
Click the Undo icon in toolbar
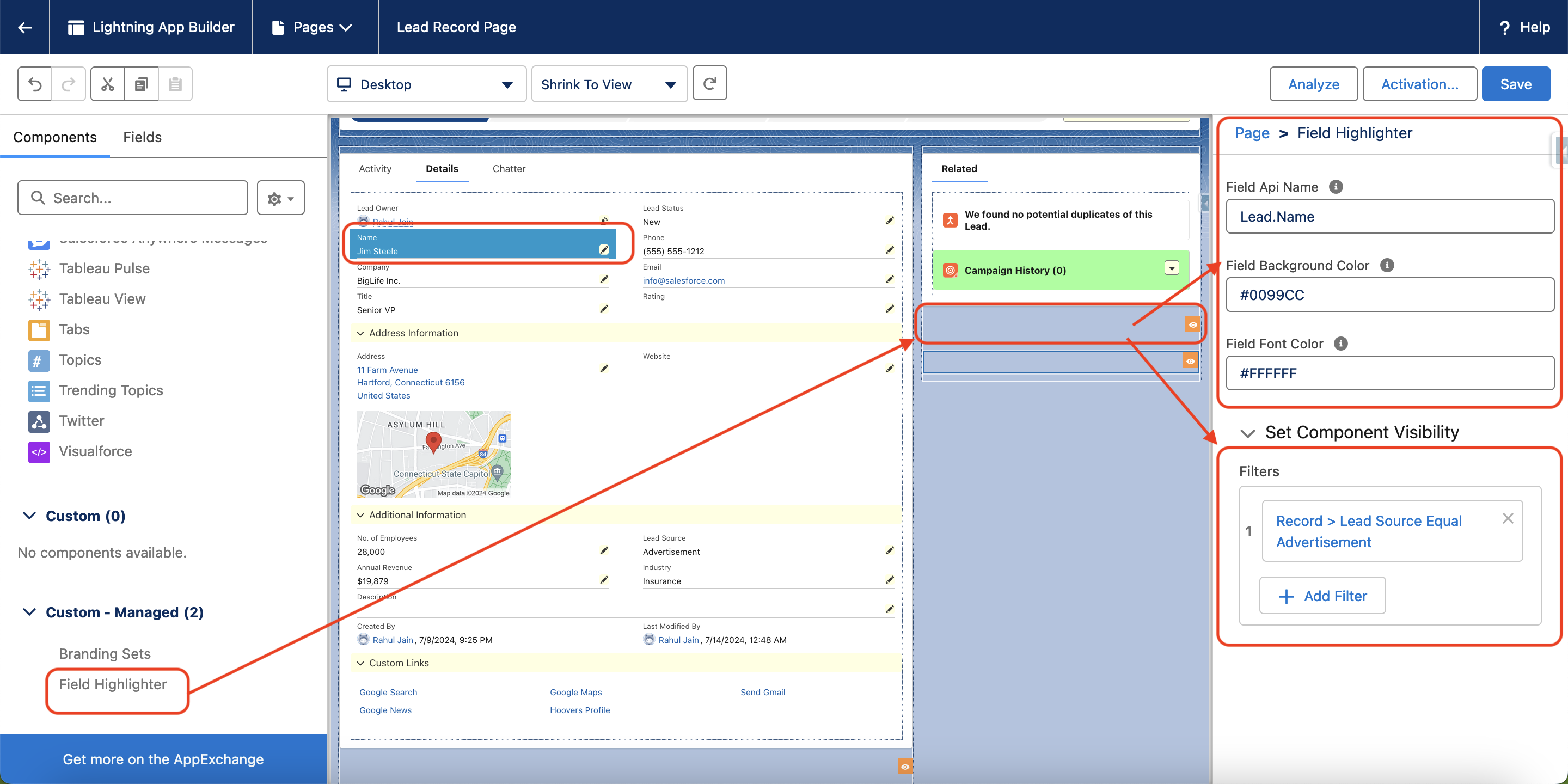(x=35, y=84)
